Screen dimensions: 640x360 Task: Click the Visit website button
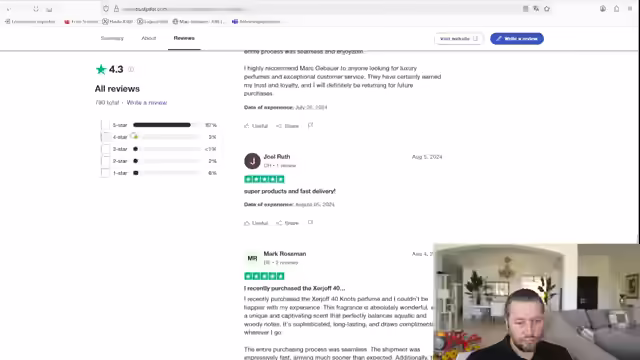tap(459, 38)
